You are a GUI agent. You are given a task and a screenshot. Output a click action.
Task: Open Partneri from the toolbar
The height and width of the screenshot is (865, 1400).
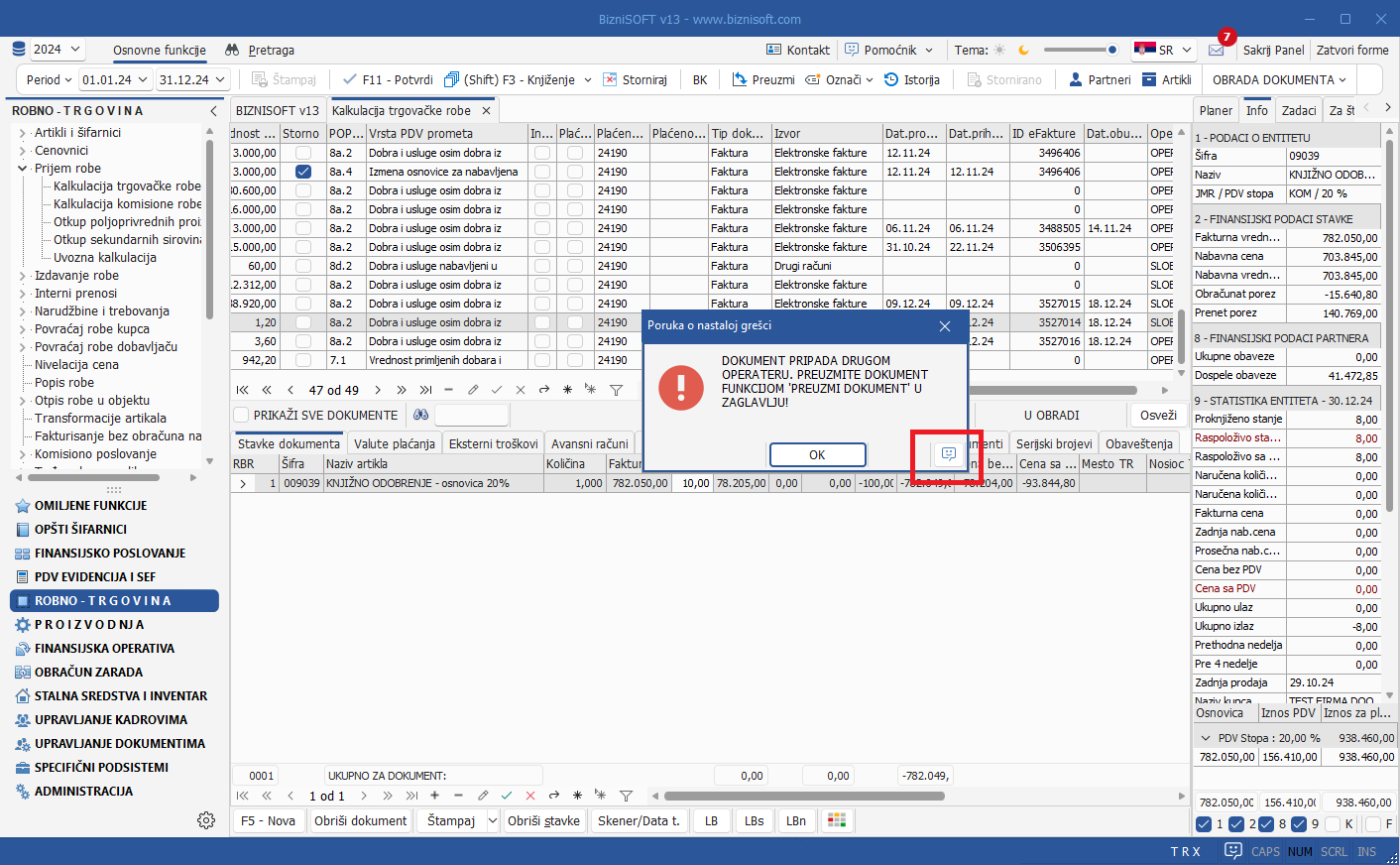tap(1099, 80)
